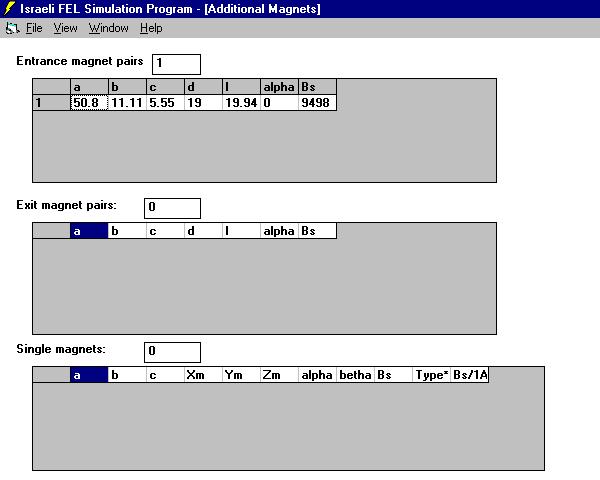Select entrance cell d value 19
The width and height of the screenshot is (600, 480).
pos(203,103)
